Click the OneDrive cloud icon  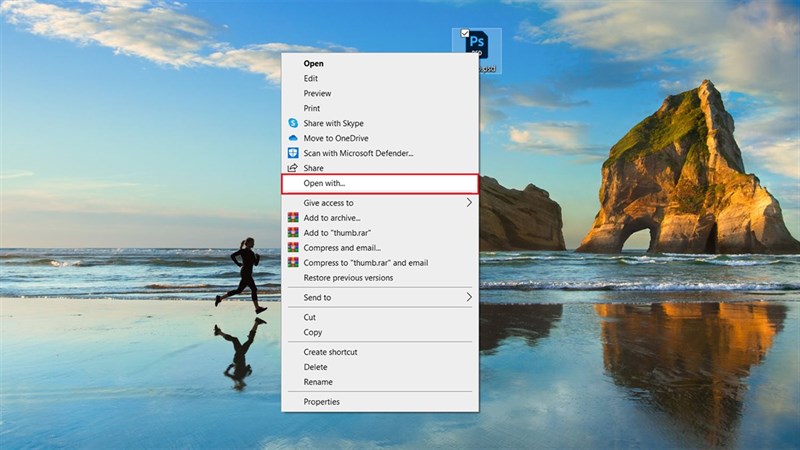[293, 138]
